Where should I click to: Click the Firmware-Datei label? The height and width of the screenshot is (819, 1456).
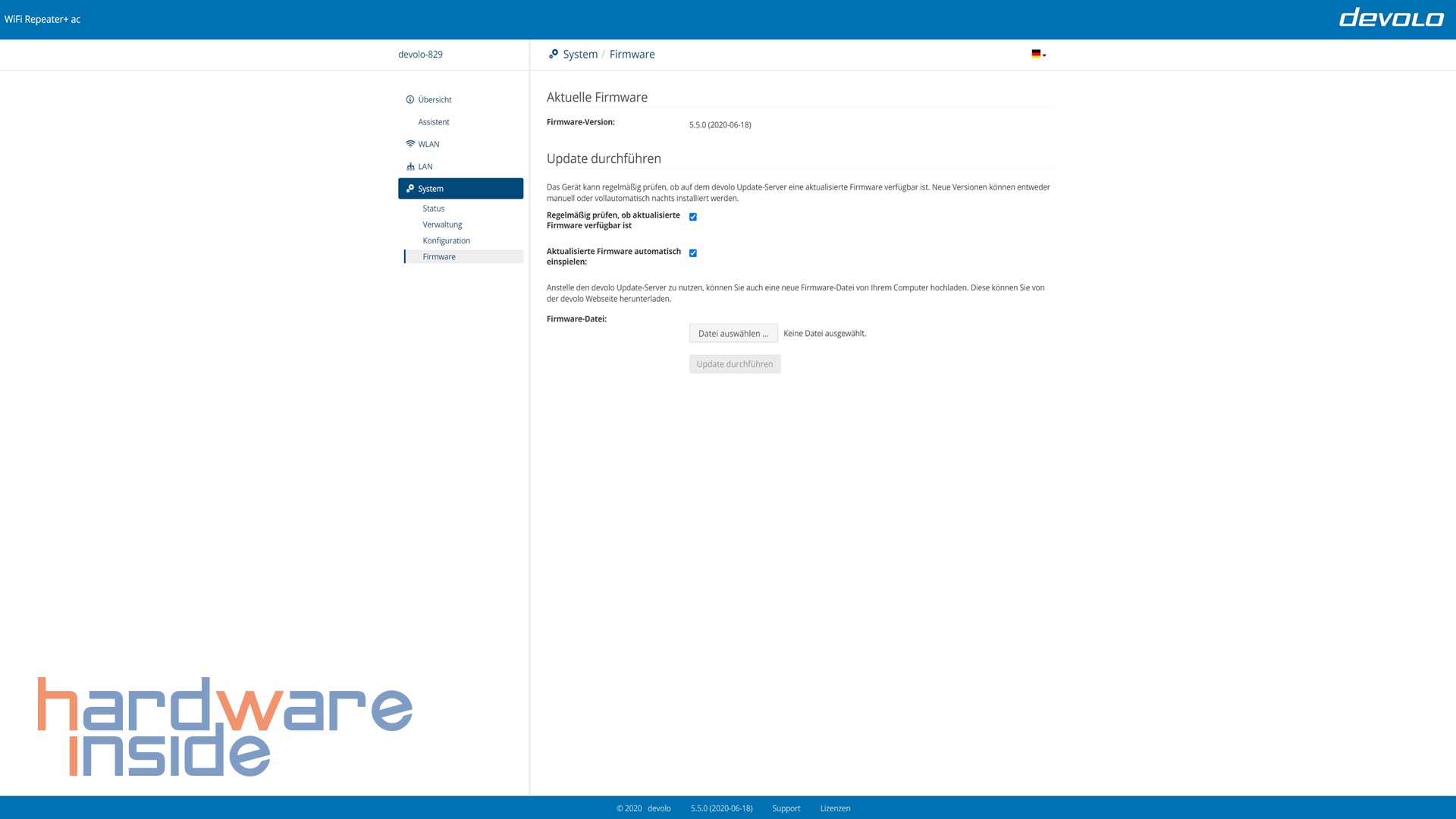click(x=576, y=319)
